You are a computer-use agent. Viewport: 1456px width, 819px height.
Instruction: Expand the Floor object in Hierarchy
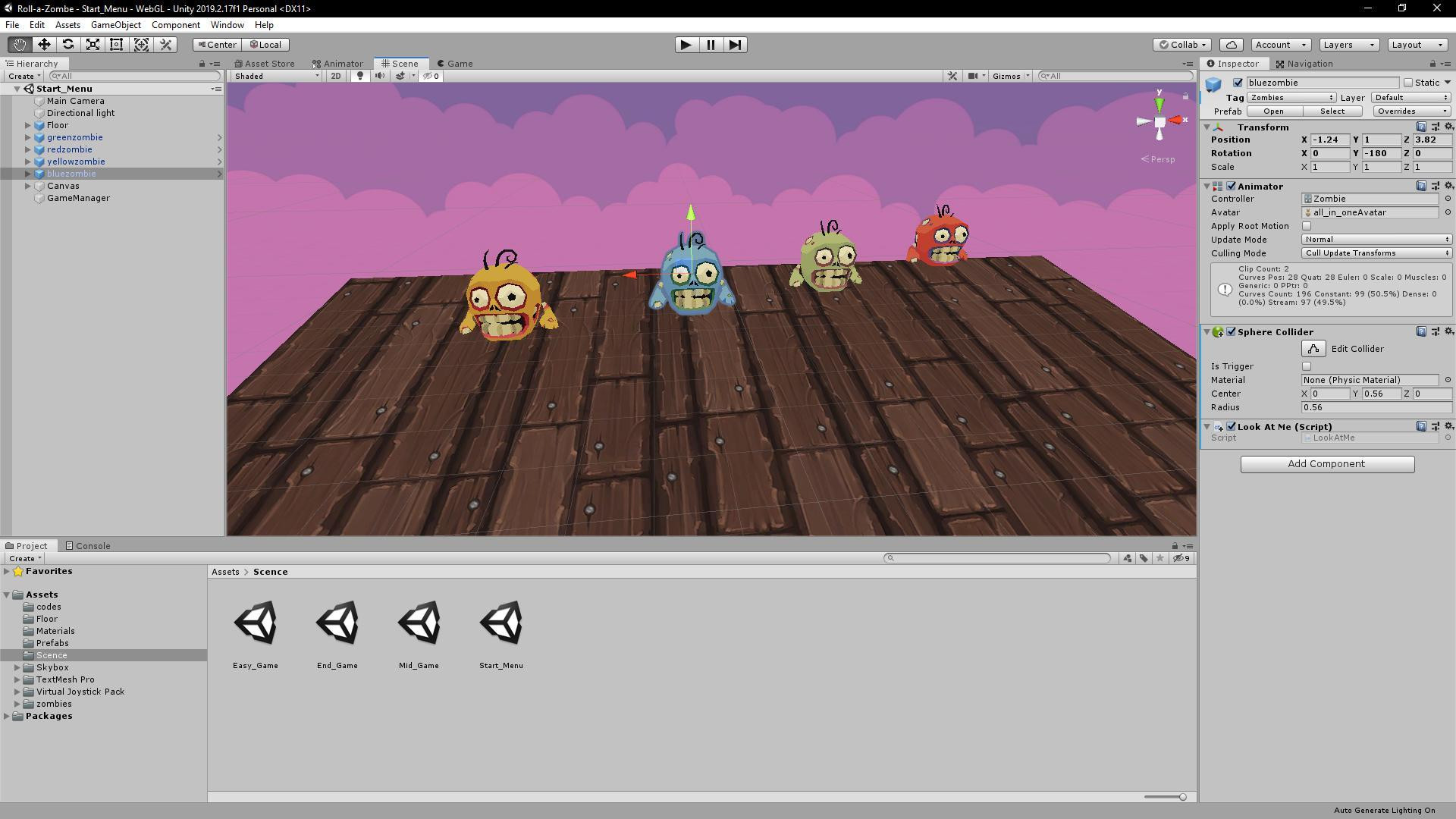point(28,125)
